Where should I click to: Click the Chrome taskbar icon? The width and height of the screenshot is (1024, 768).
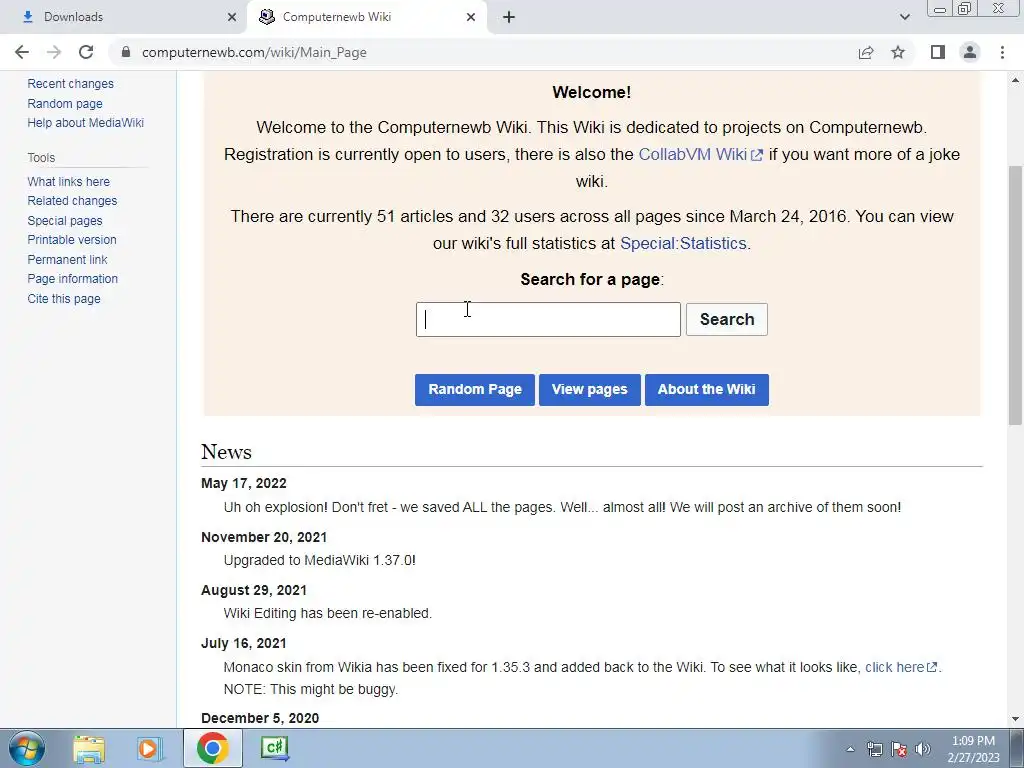click(x=212, y=748)
